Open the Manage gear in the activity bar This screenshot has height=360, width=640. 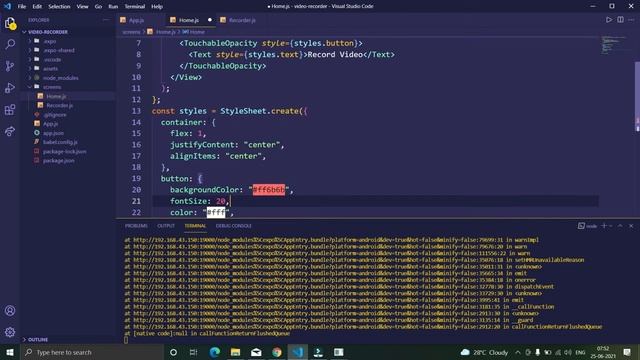pos(10,332)
